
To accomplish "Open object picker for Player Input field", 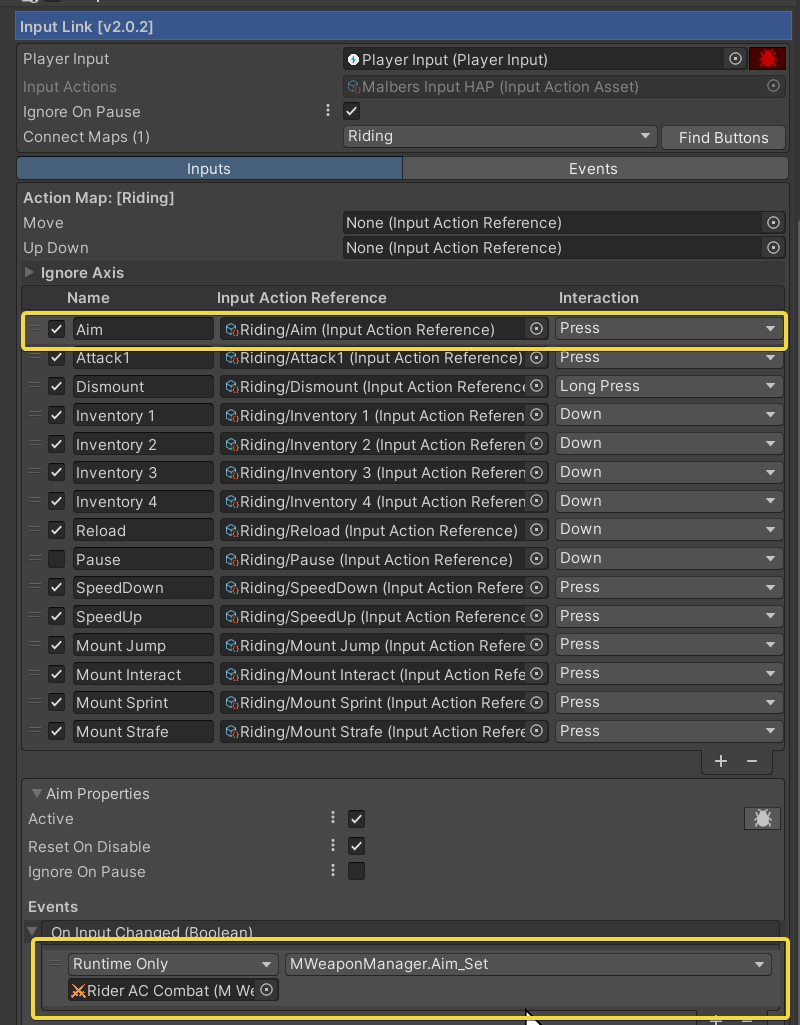I will pyautogui.click(x=736, y=59).
